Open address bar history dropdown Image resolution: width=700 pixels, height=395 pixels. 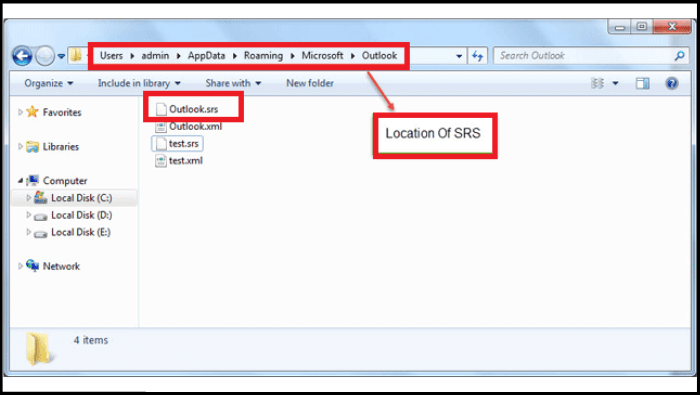pos(459,56)
